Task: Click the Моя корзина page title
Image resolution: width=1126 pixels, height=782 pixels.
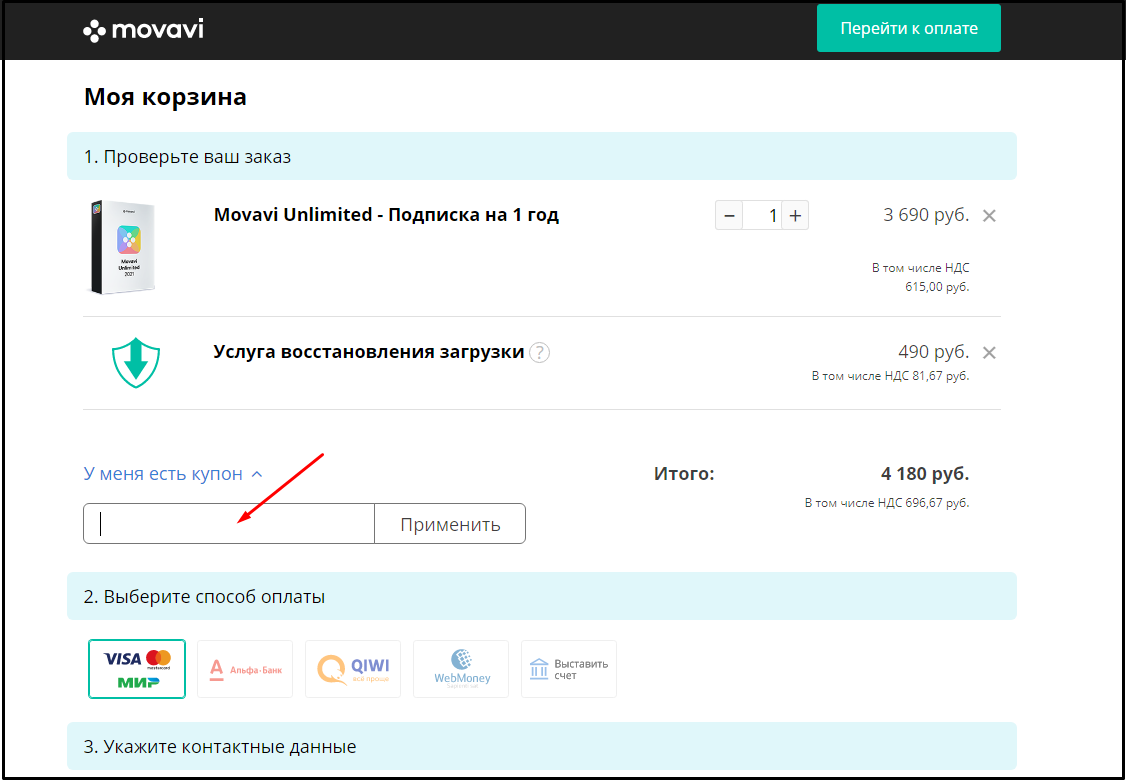Action: coord(165,96)
